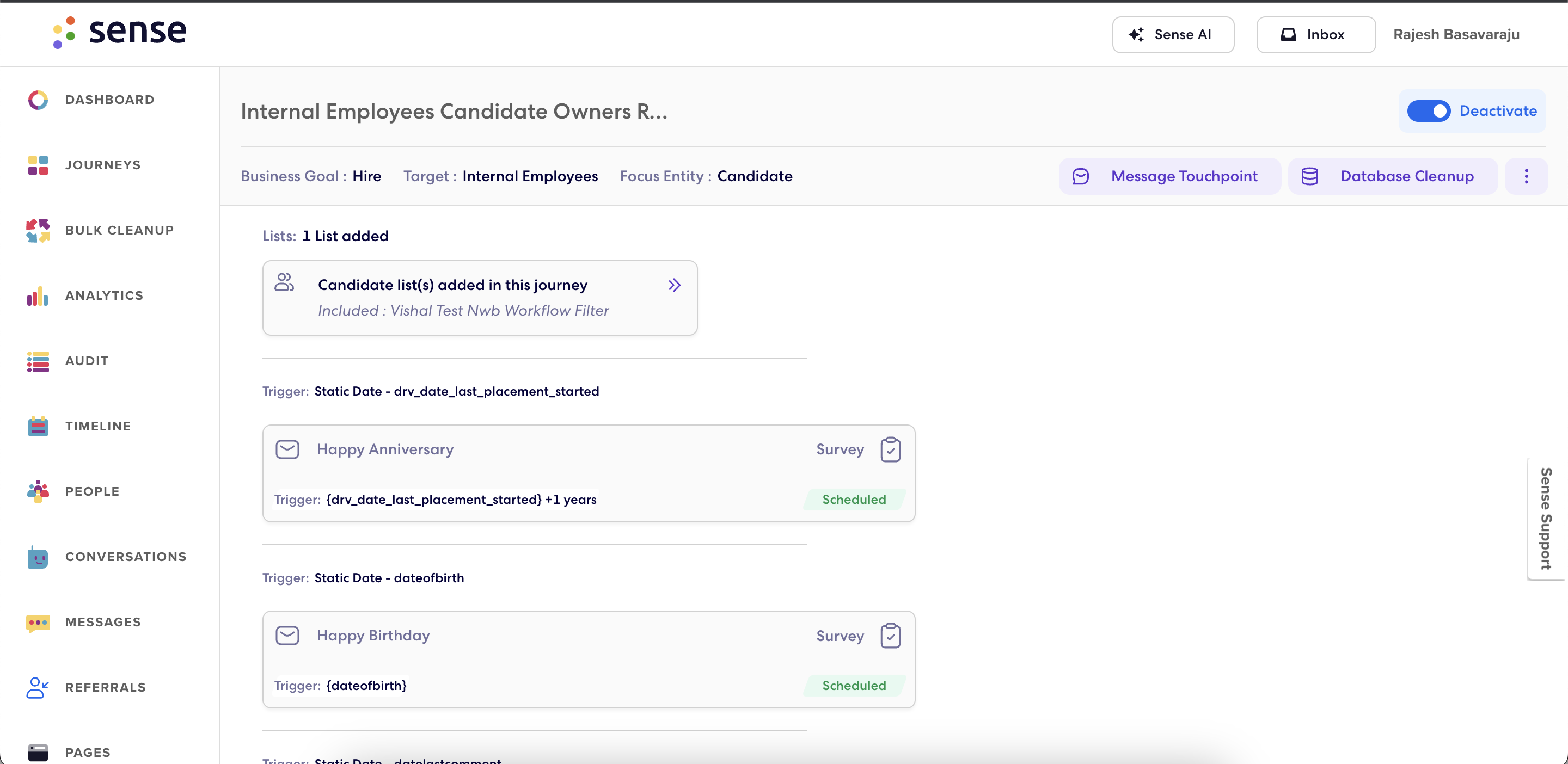1568x764 pixels.
Task: Open the Happy Birthday touchpoint card
Action: (x=589, y=660)
